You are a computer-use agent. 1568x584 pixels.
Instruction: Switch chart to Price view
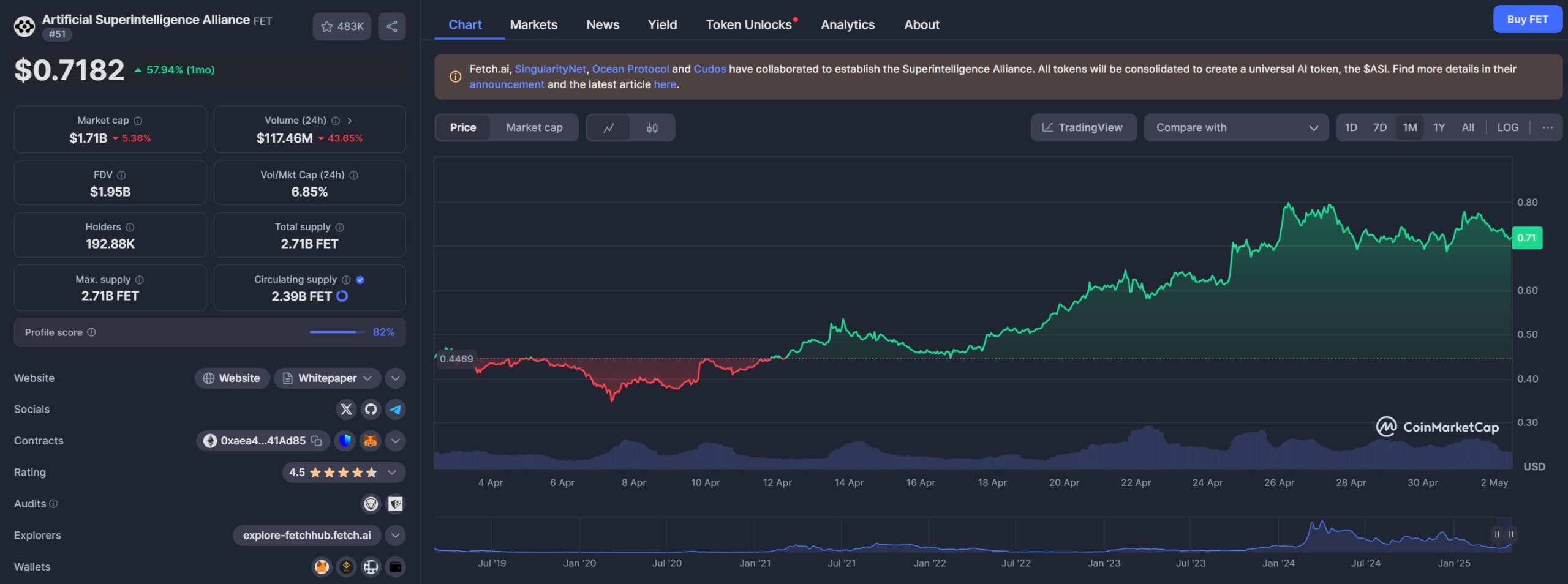[x=463, y=127]
